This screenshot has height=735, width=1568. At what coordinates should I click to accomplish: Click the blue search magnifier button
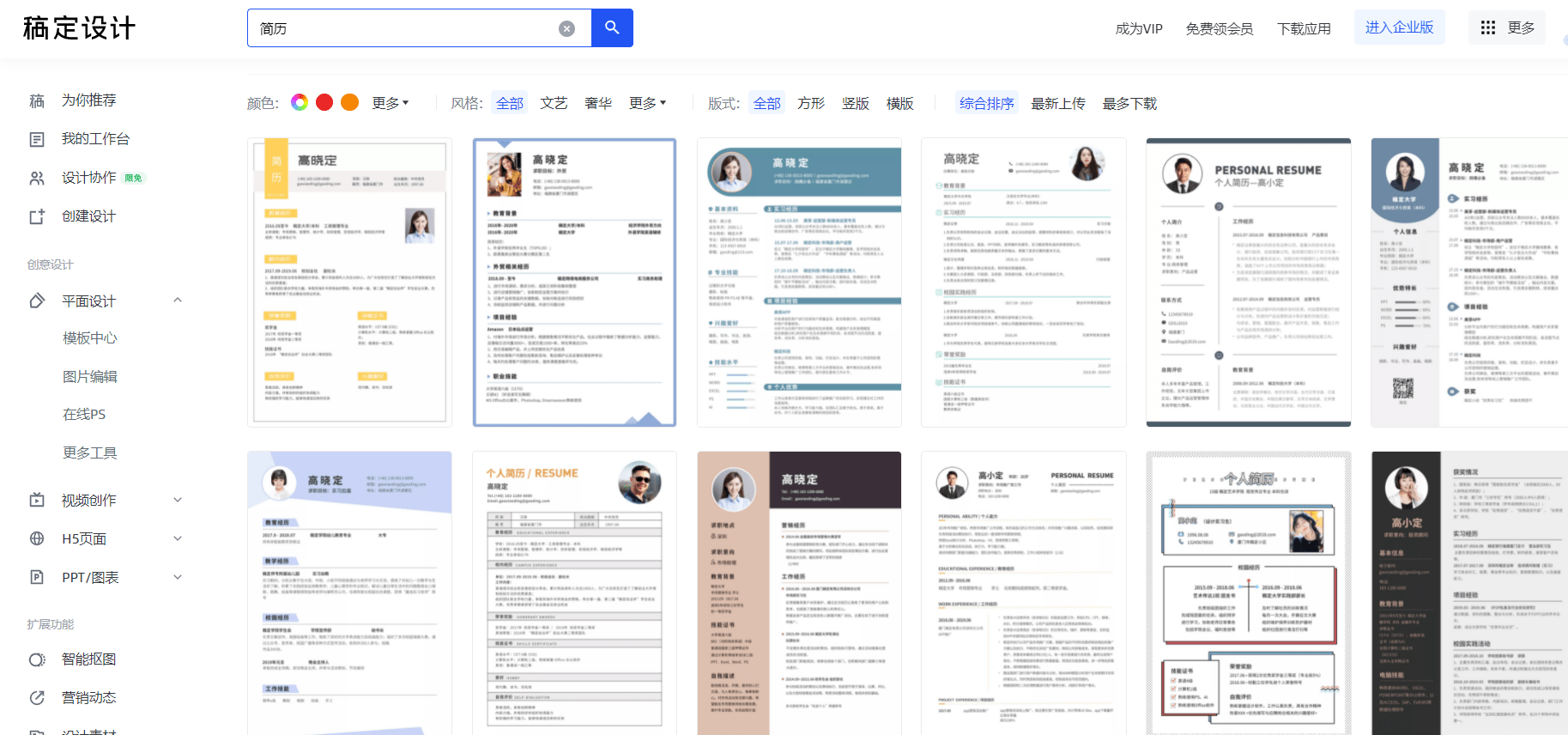[x=612, y=27]
